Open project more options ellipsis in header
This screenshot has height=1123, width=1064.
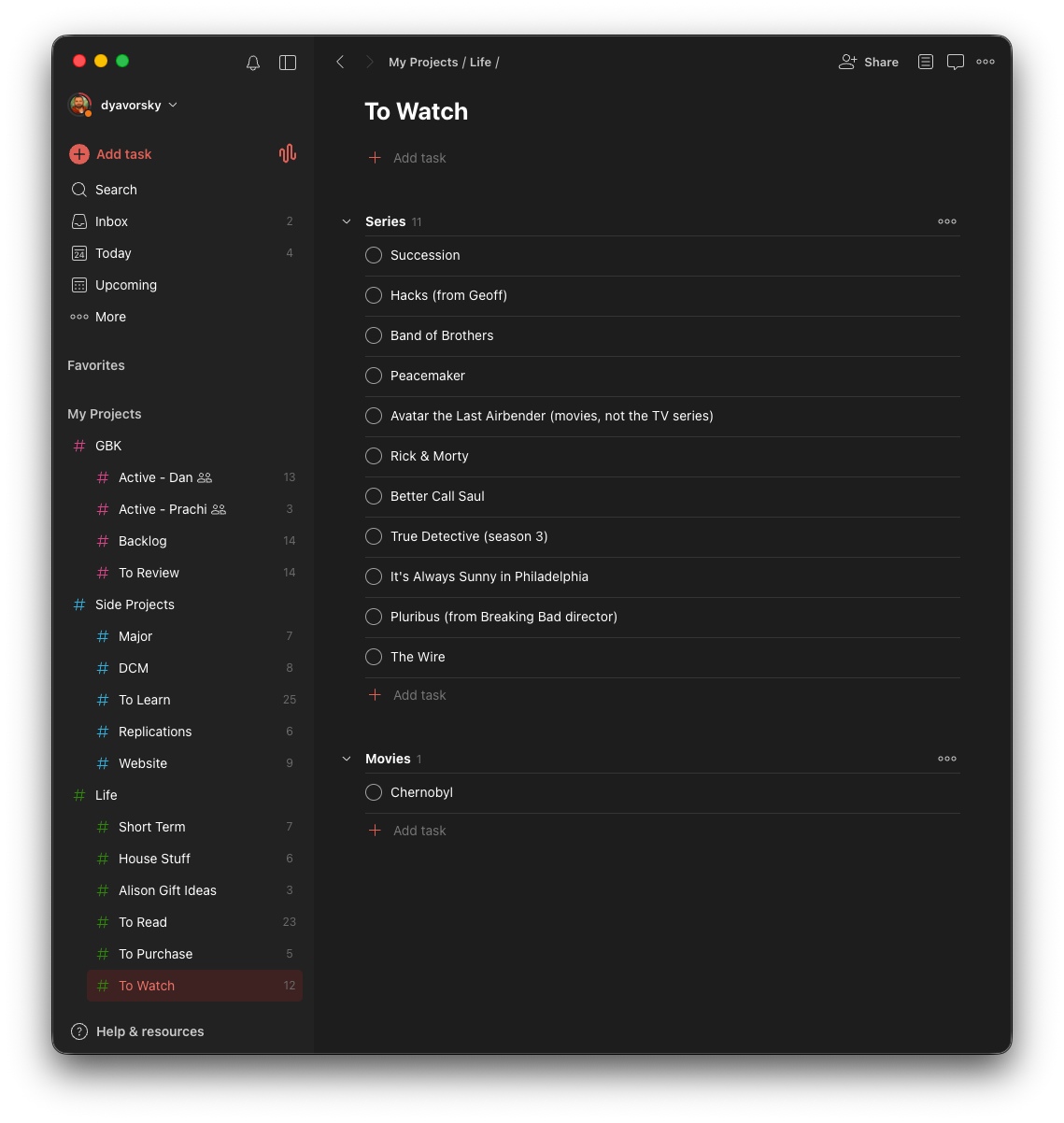986,62
